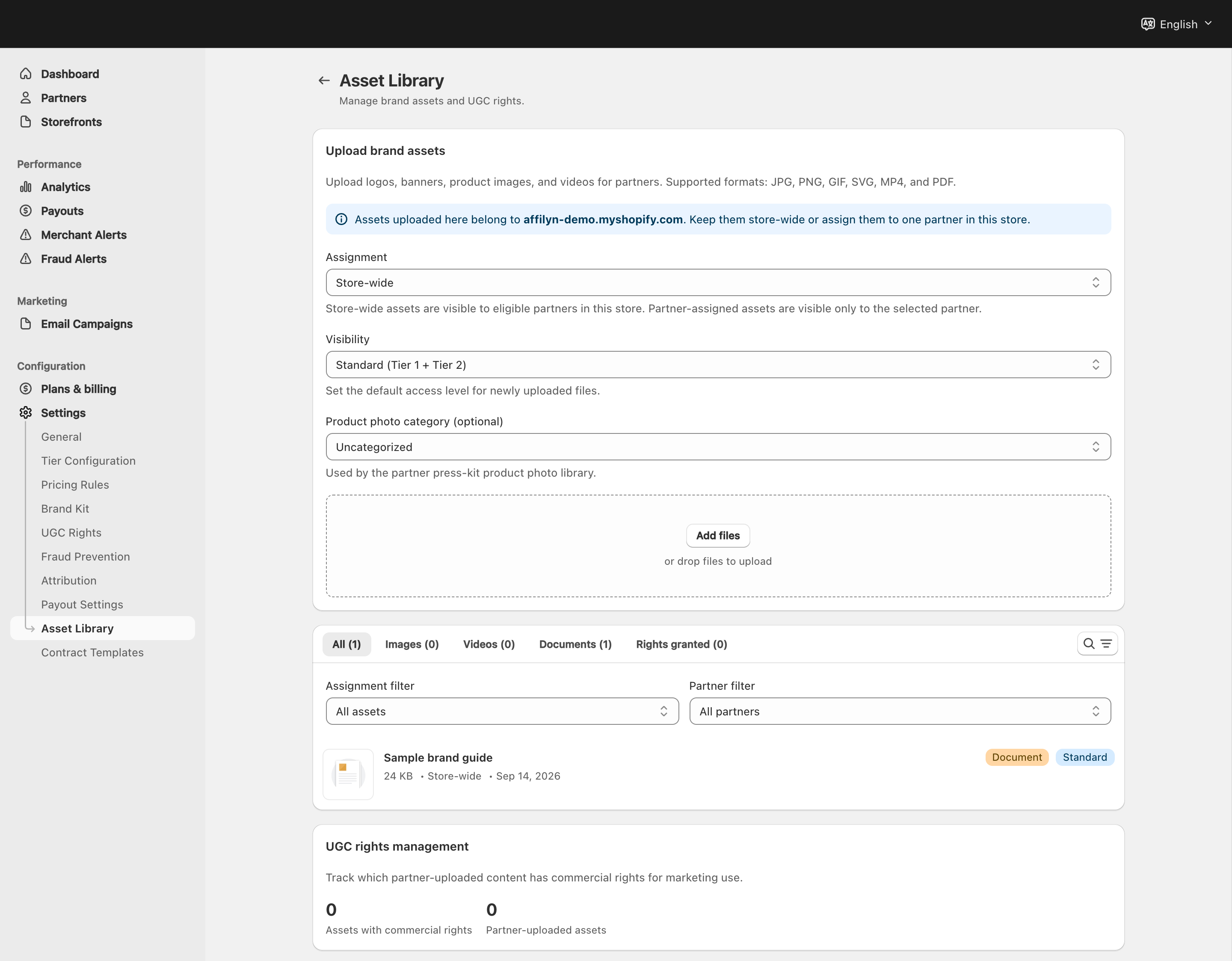Click the Standard badge on the asset
1232x961 pixels.
(1085, 757)
